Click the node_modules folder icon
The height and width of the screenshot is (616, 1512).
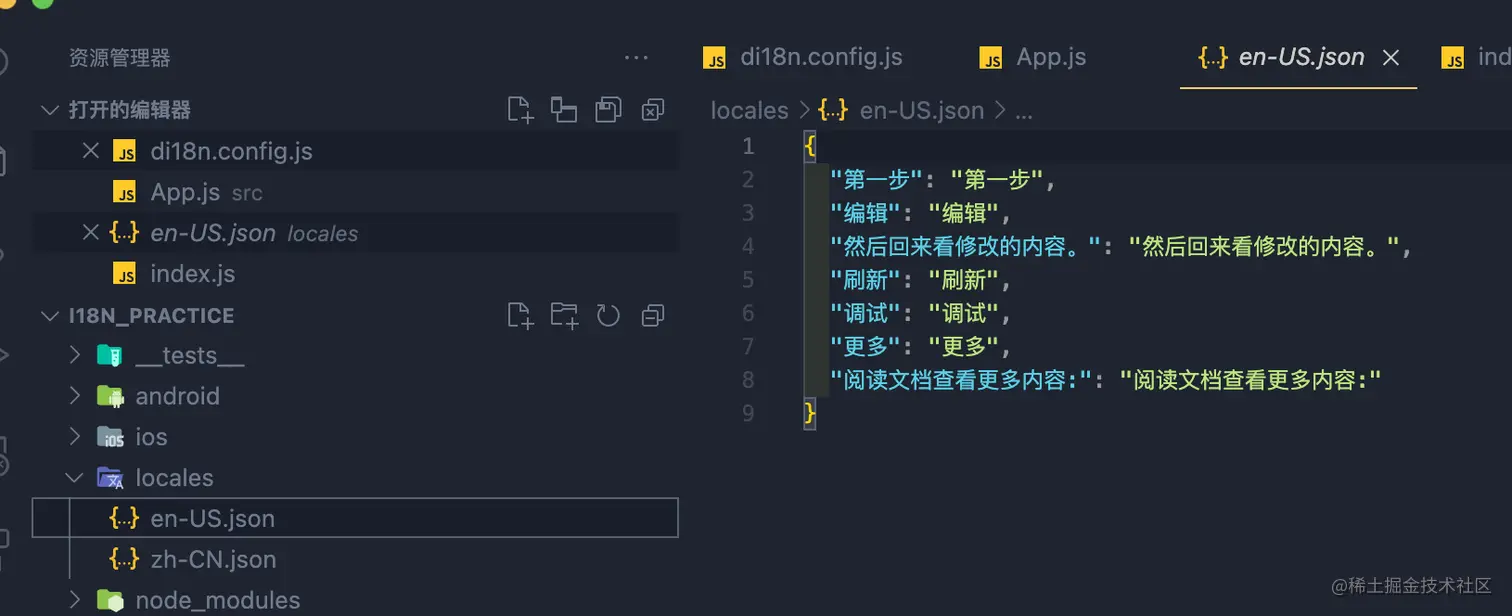click(110, 600)
